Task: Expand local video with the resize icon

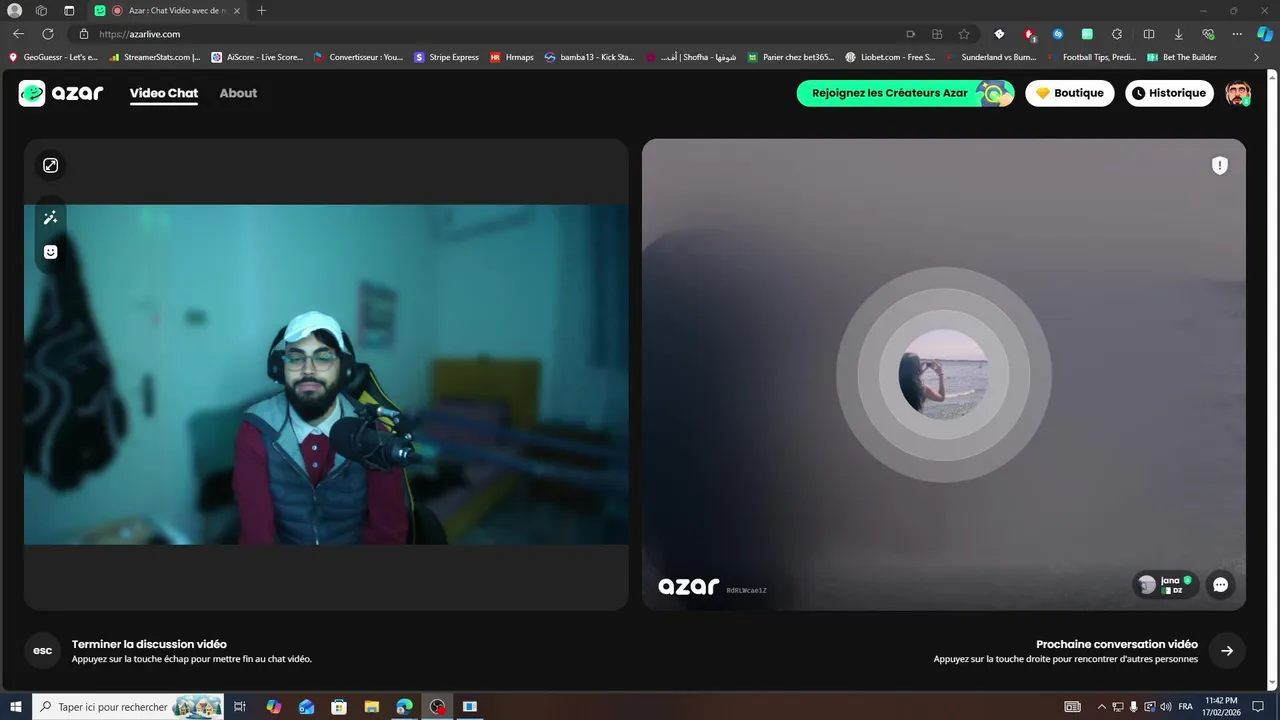Action: click(x=51, y=165)
